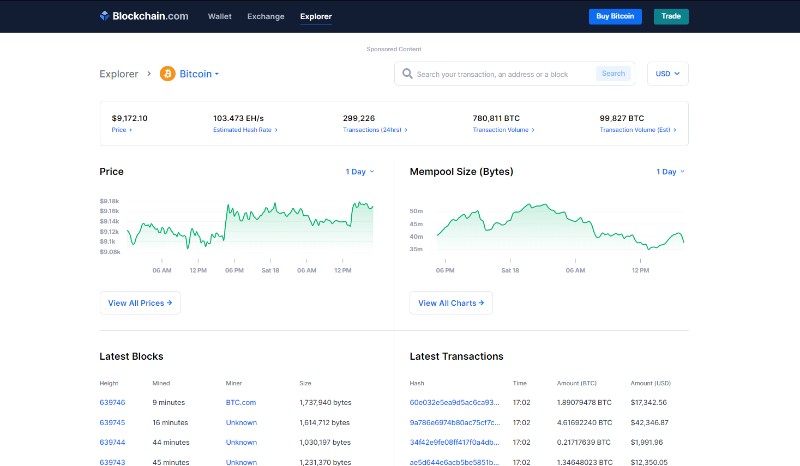Click the Search button

[x=613, y=73]
